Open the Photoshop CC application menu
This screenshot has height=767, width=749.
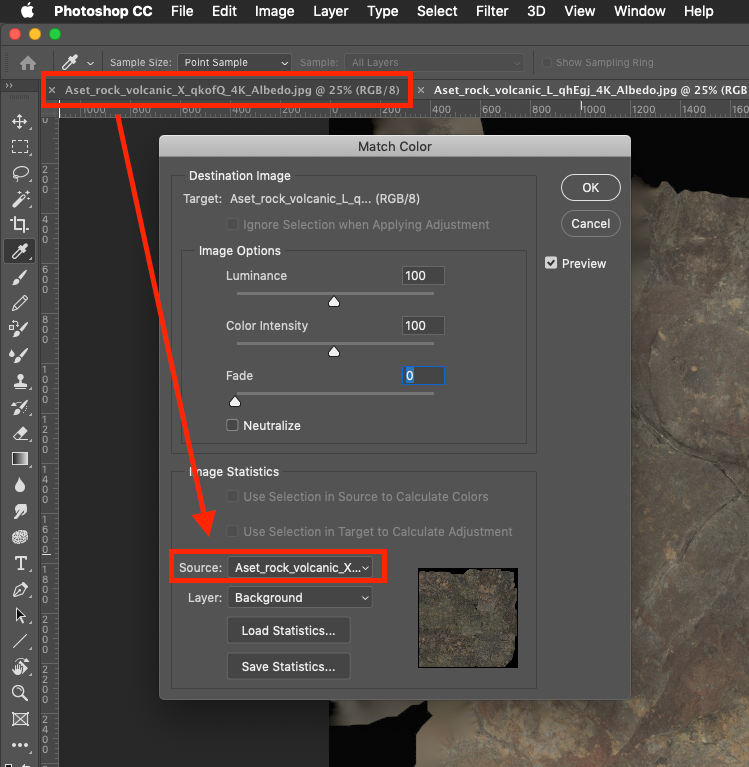(x=103, y=11)
